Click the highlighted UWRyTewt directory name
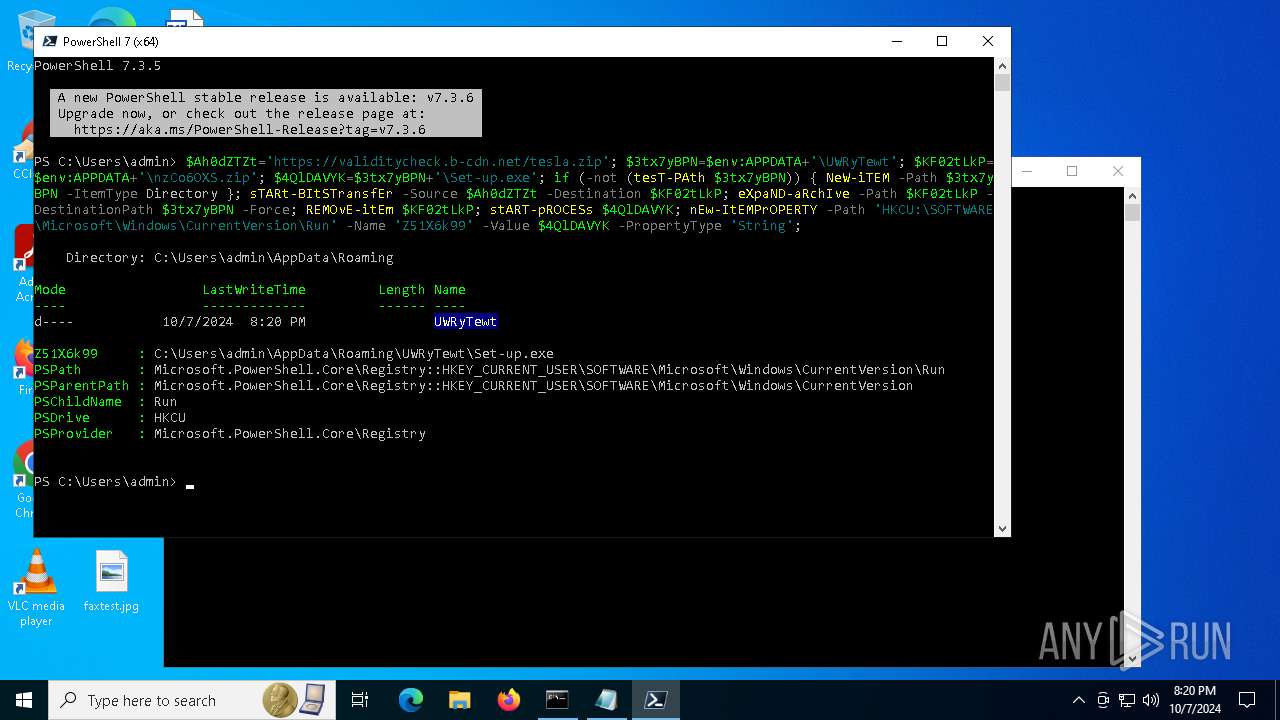 coord(465,321)
